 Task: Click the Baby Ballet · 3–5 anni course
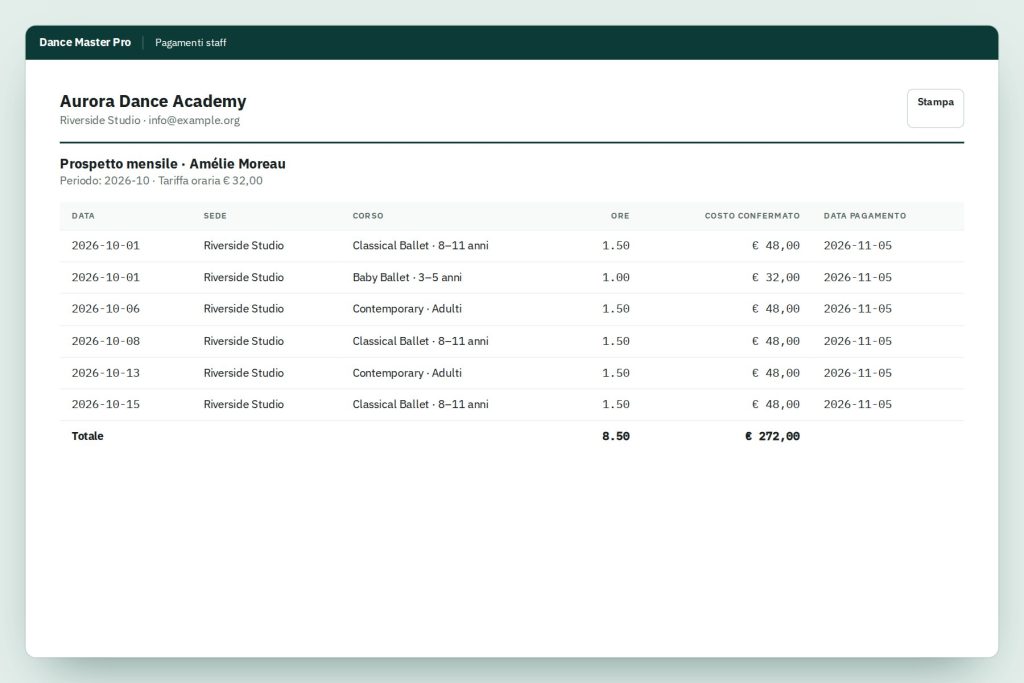tap(407, 278)
